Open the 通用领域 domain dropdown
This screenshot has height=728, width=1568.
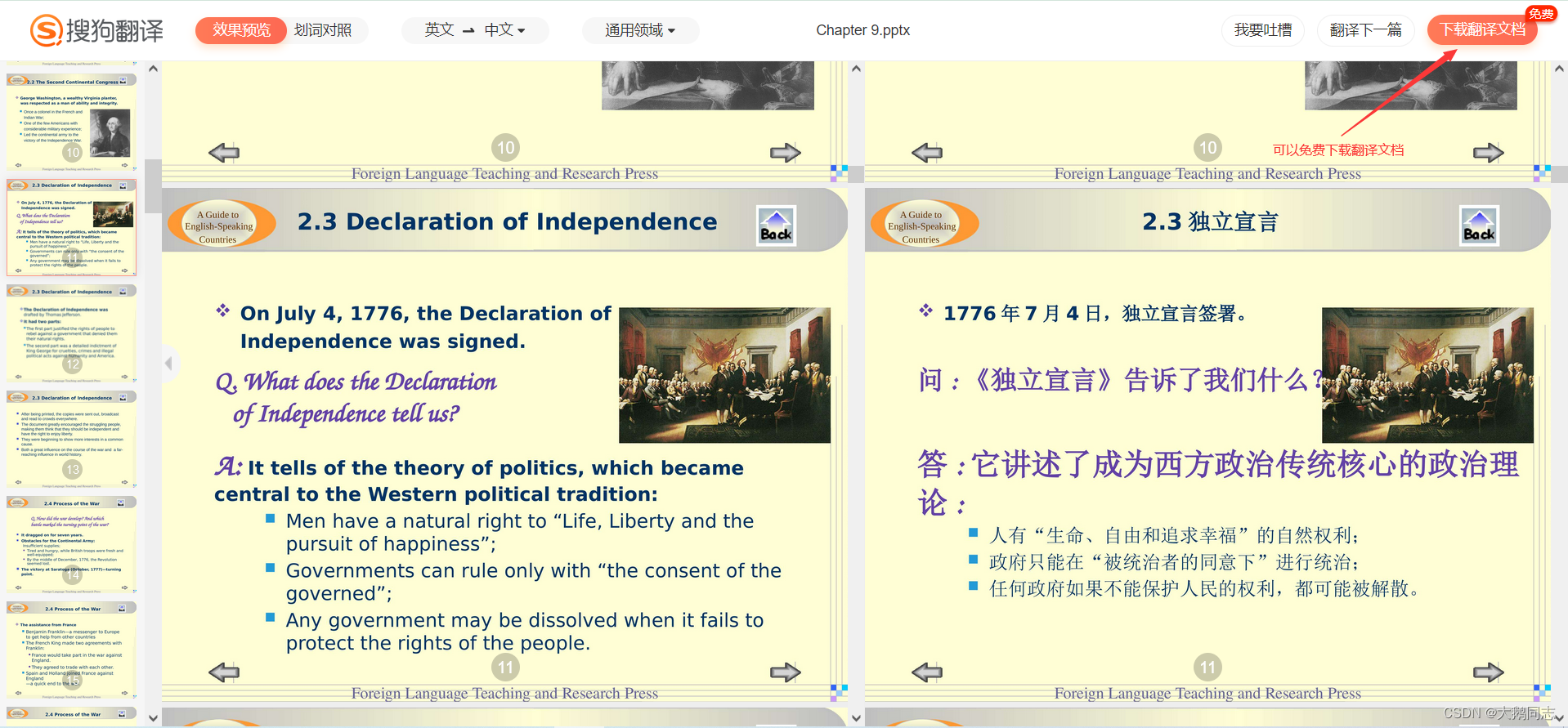pyautogui.click(x=640, y=30)
